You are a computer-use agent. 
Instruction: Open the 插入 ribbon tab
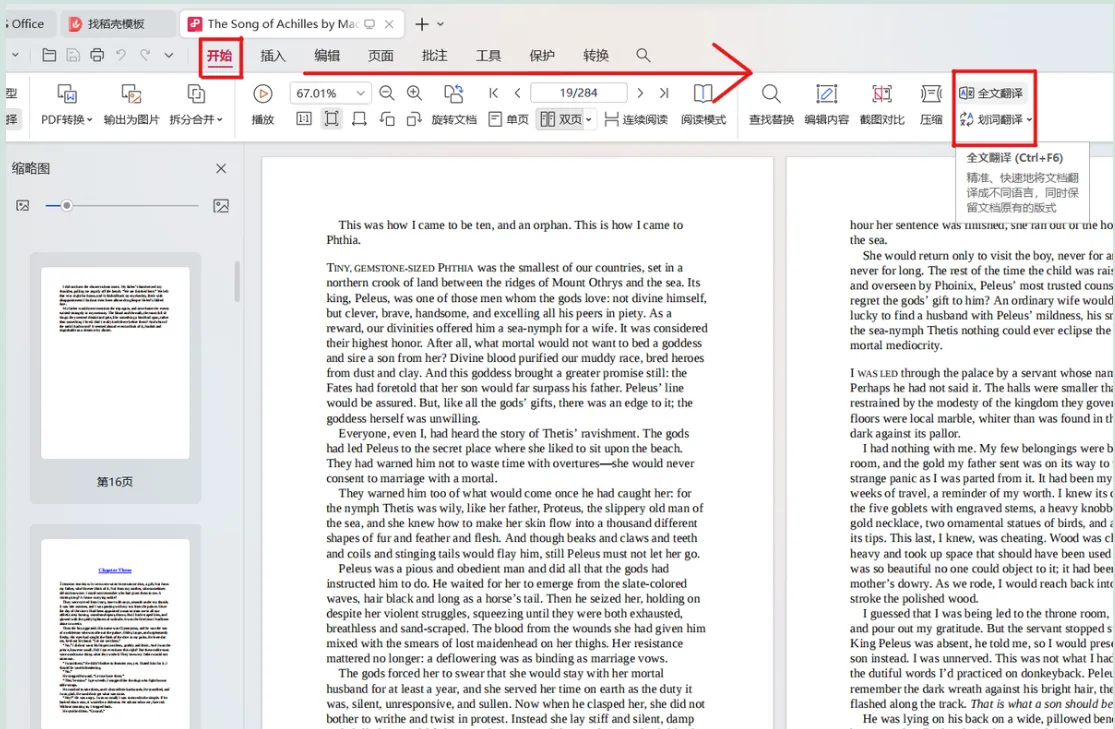pyautogui.click(x=272, y=55)
